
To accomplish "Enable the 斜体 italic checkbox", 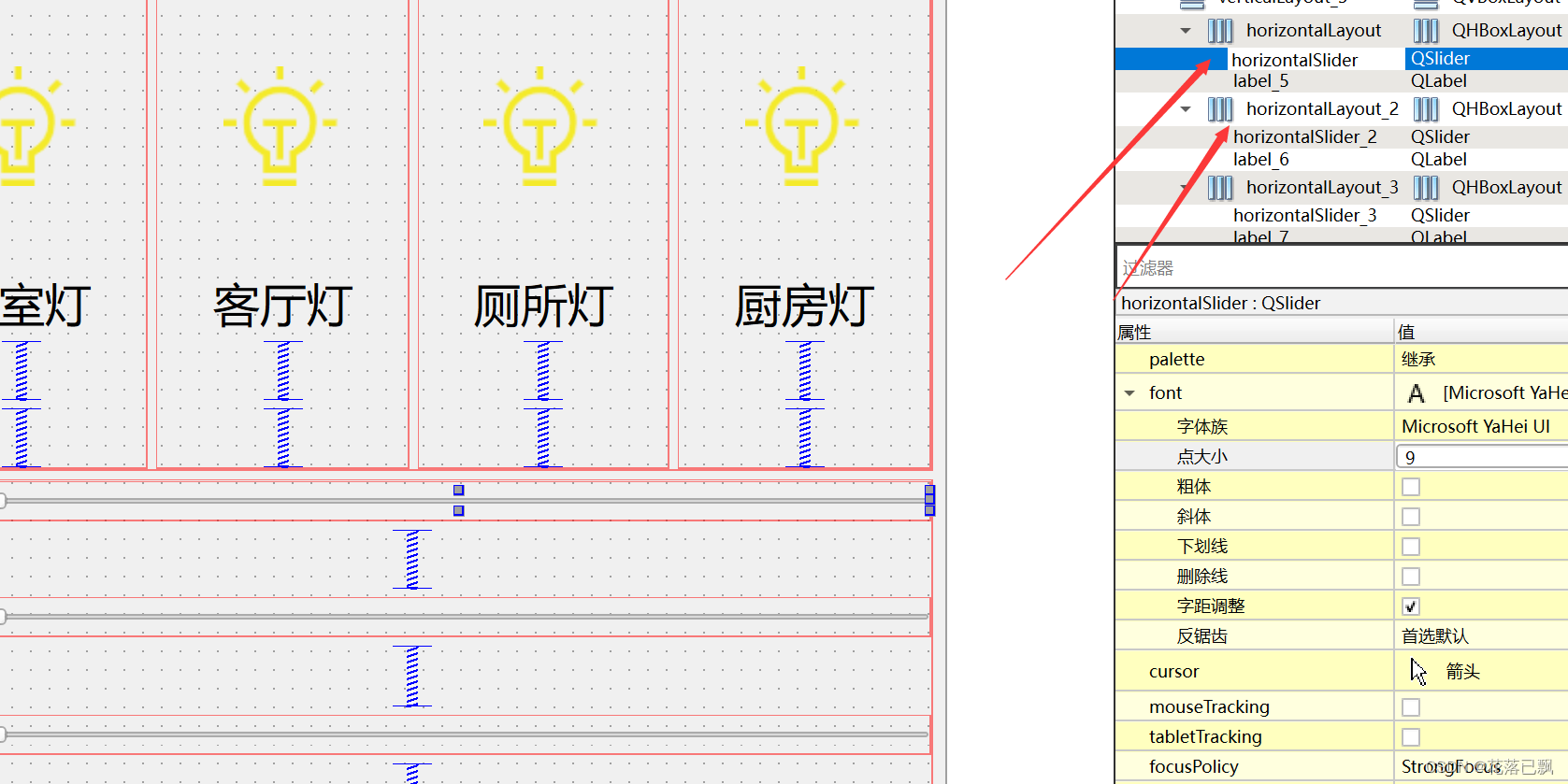I will pos(1411,517).
